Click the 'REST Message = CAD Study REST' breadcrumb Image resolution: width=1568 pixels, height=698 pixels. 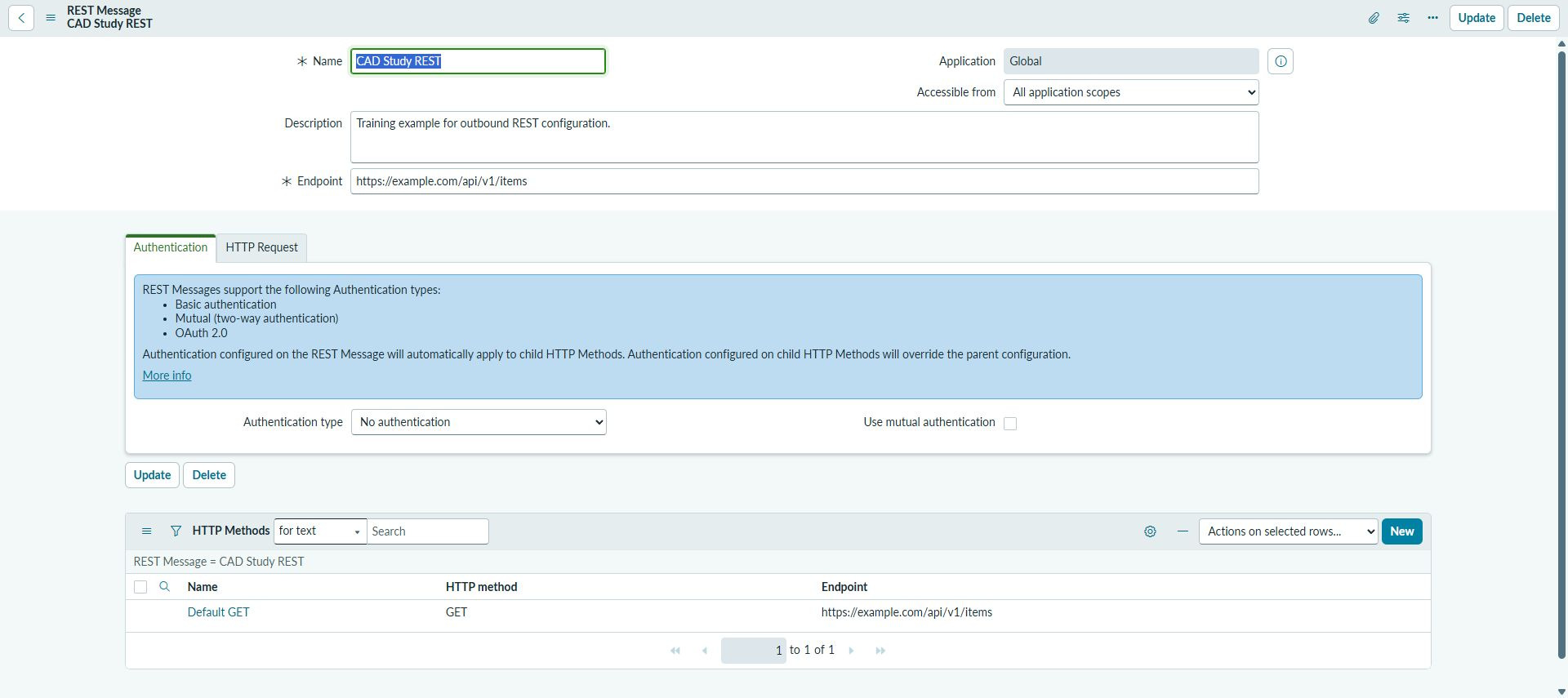coord(219,562)
